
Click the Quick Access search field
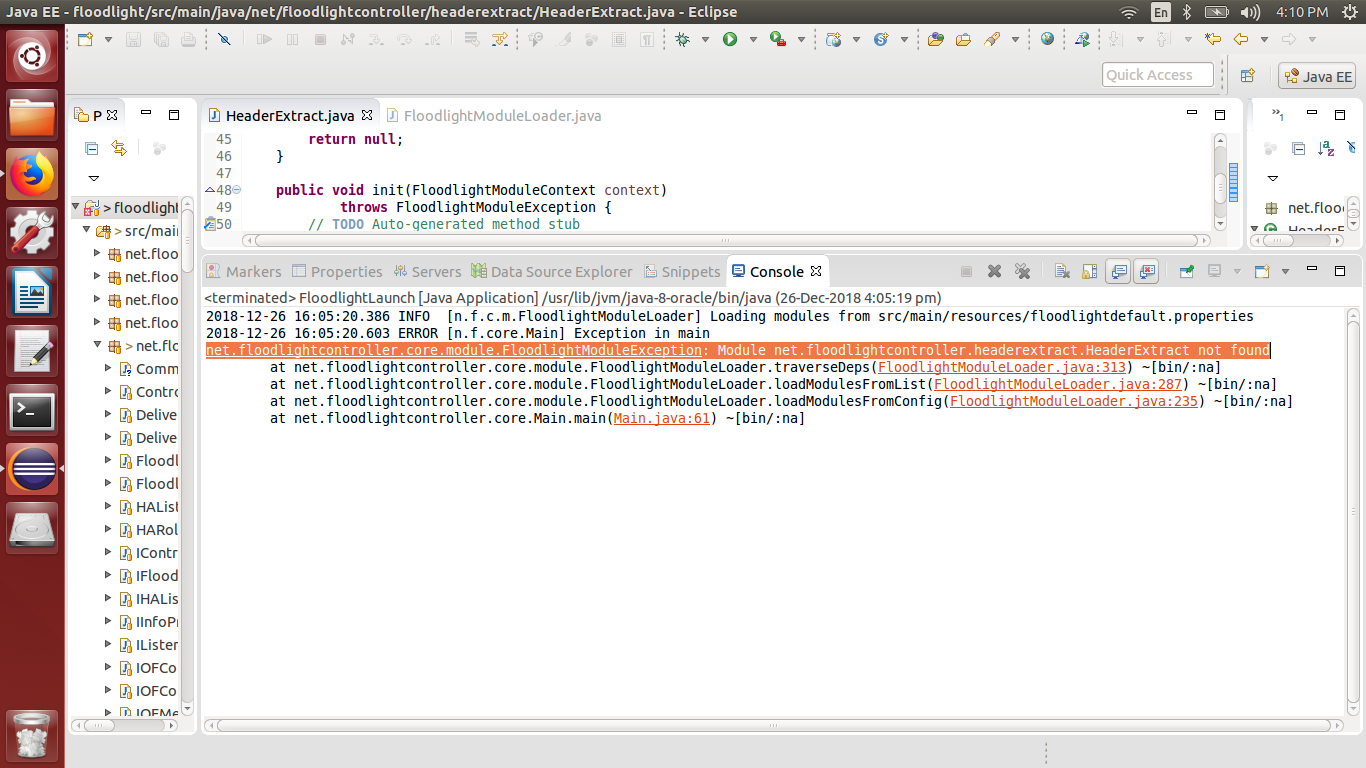pos(1158,75)
